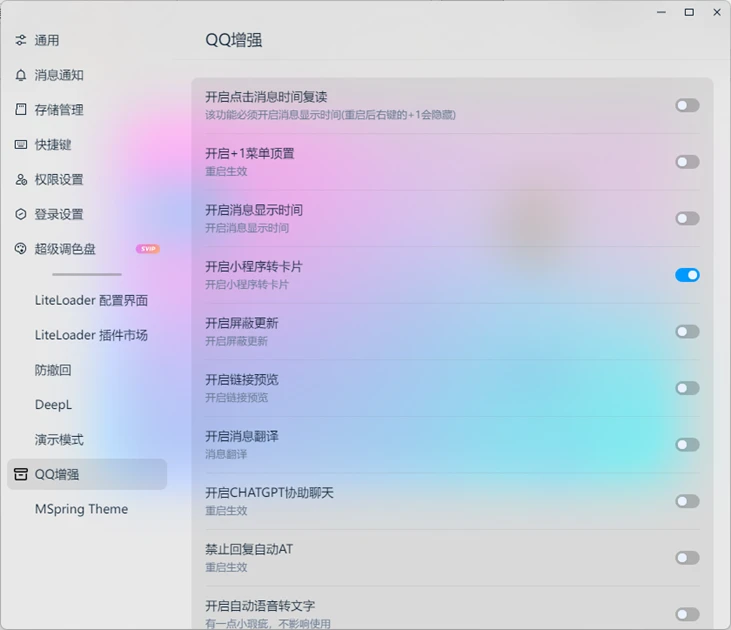Click the 超级调色盘 palette icon
The image size is (731, 630).
click(x=21, y=249)
